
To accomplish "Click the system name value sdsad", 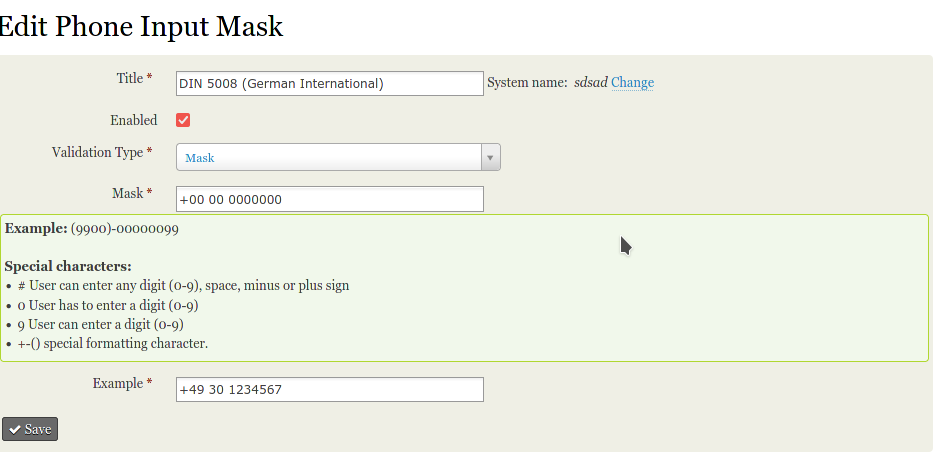I will pyautogui.click(x=590, y=83).
